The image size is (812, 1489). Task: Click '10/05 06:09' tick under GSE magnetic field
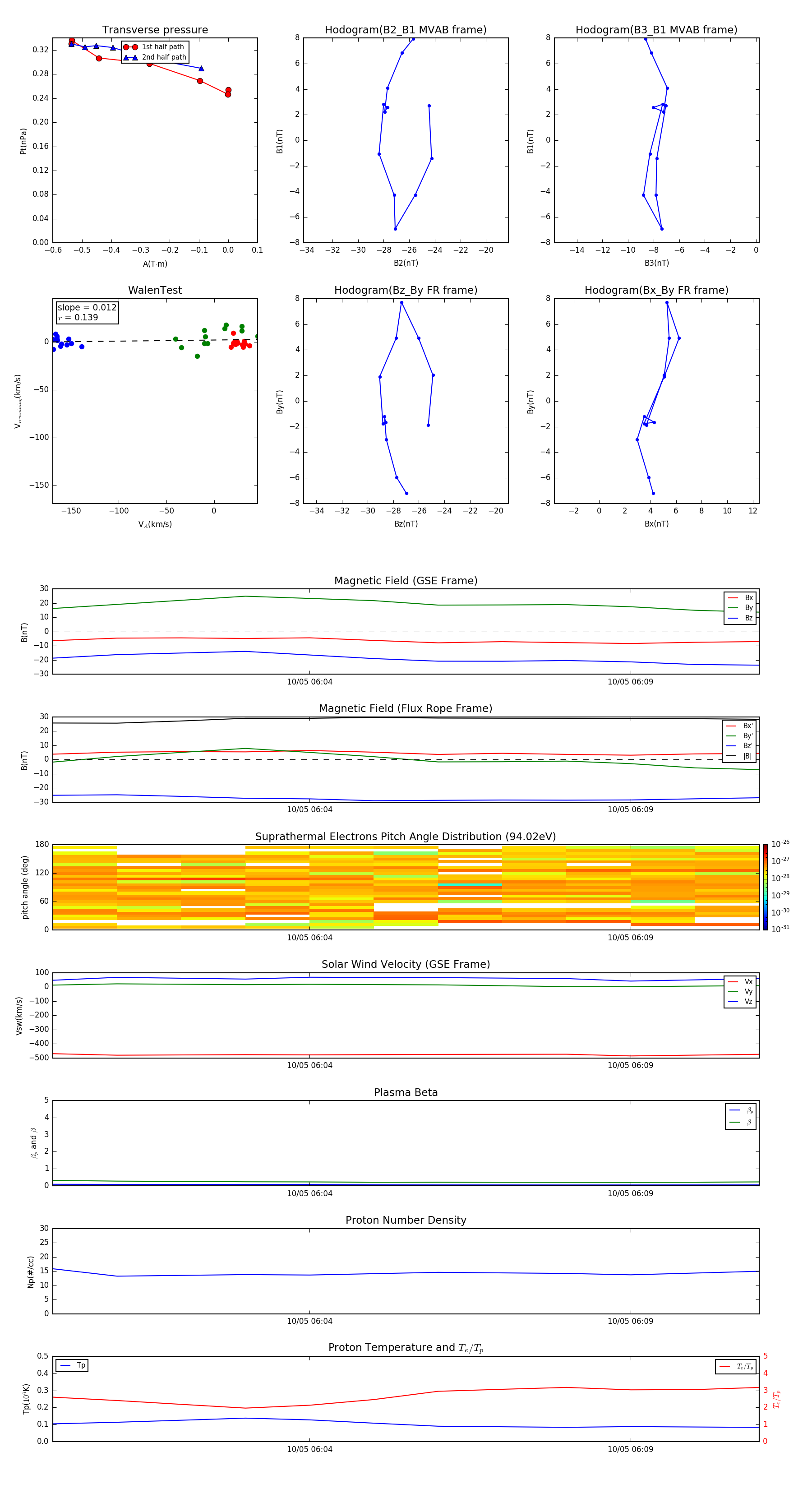pyautogui.click(x=631, y=682)
